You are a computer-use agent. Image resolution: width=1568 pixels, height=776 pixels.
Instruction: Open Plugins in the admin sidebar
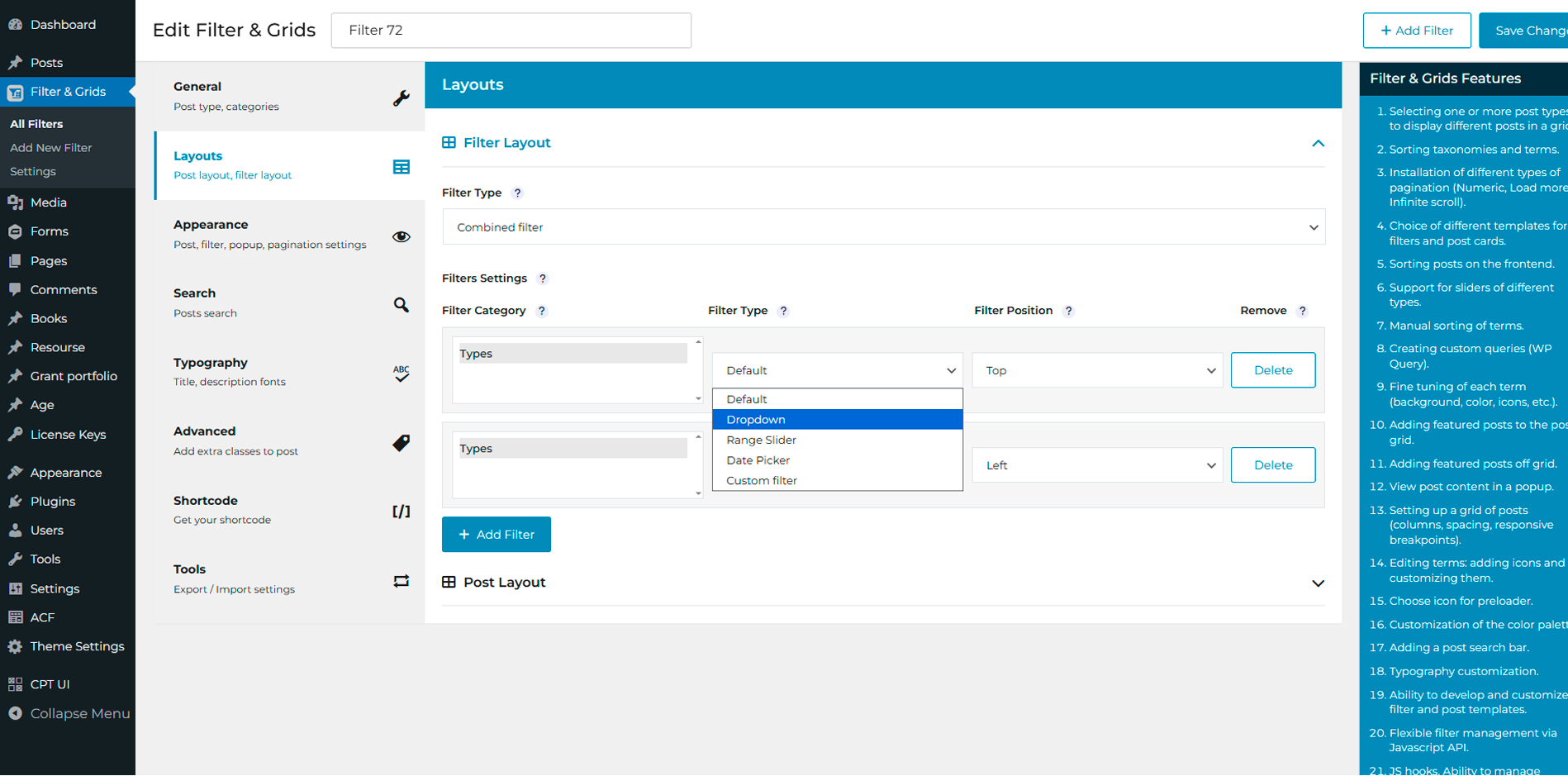point(53,502)
